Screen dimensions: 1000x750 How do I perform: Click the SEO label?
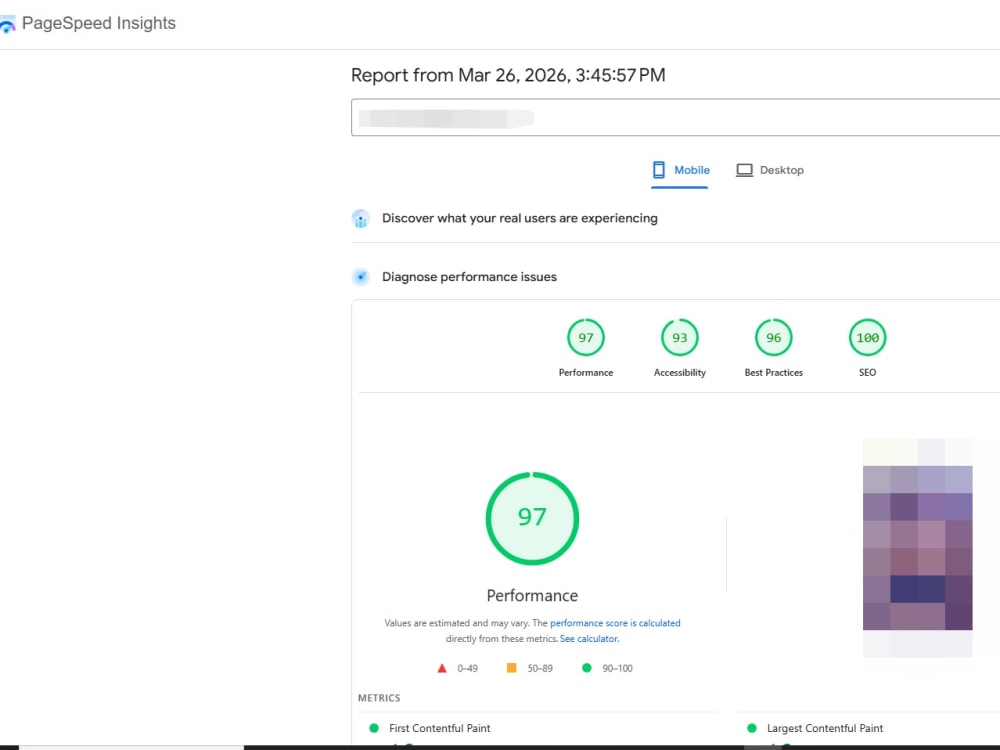point(867,372)
